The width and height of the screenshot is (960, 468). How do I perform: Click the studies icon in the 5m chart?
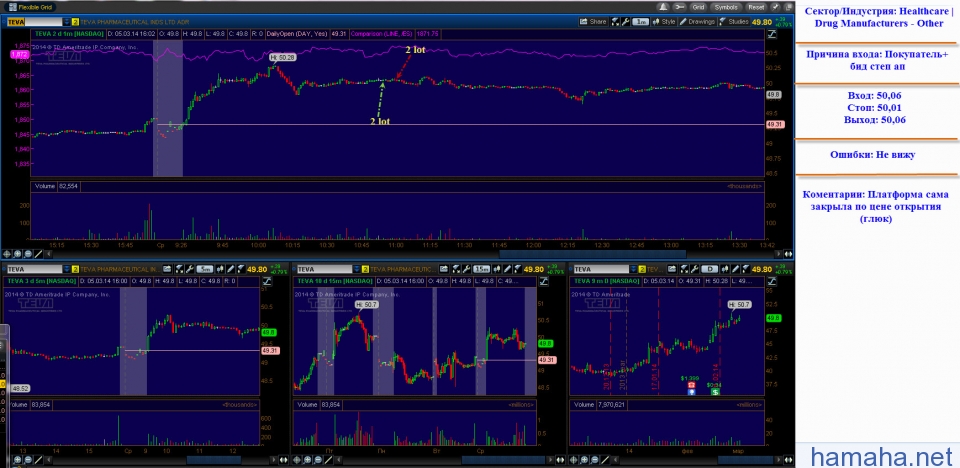click(x=241, y=269)
